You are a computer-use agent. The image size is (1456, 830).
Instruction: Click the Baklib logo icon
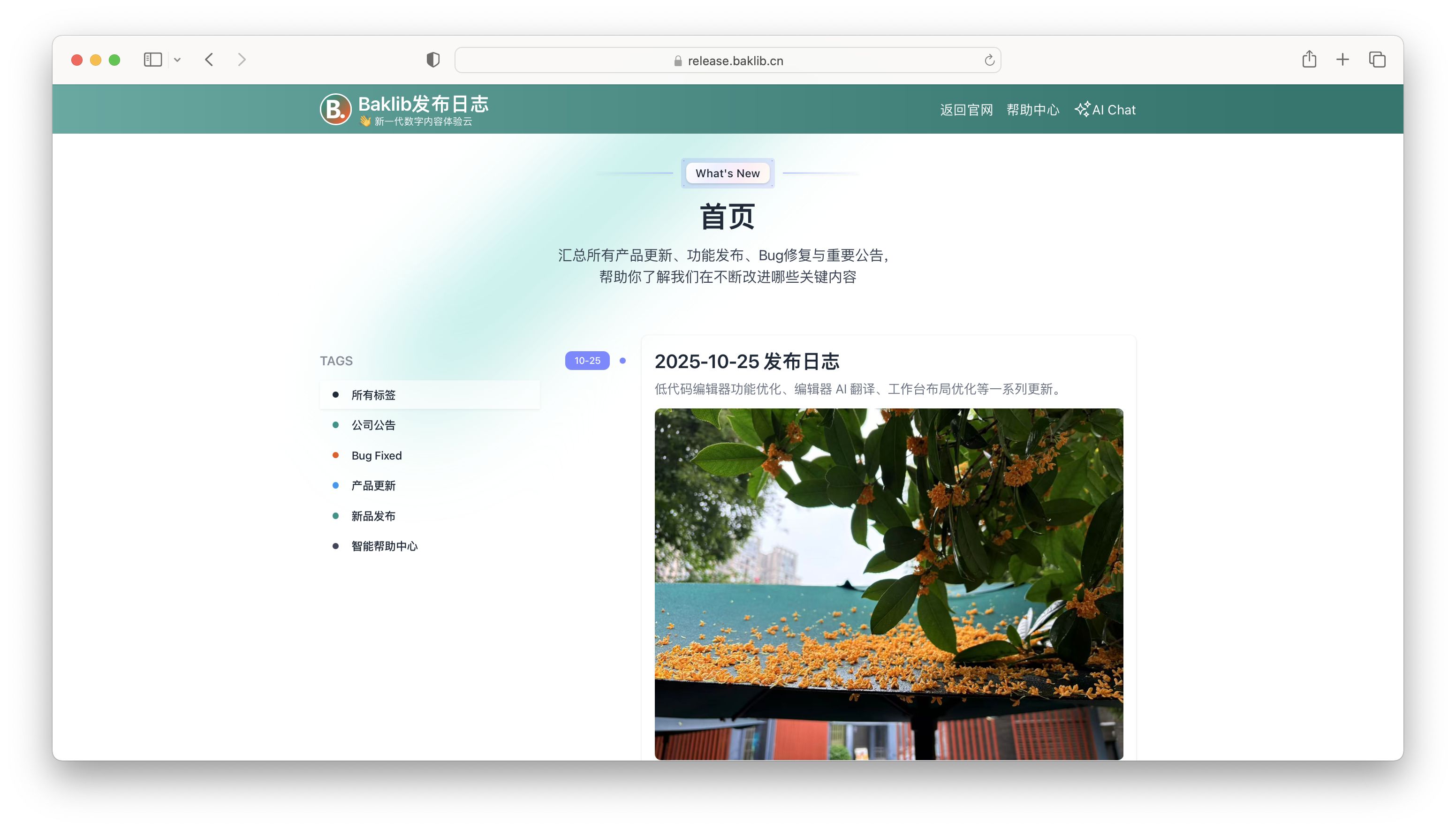point(335,109)
